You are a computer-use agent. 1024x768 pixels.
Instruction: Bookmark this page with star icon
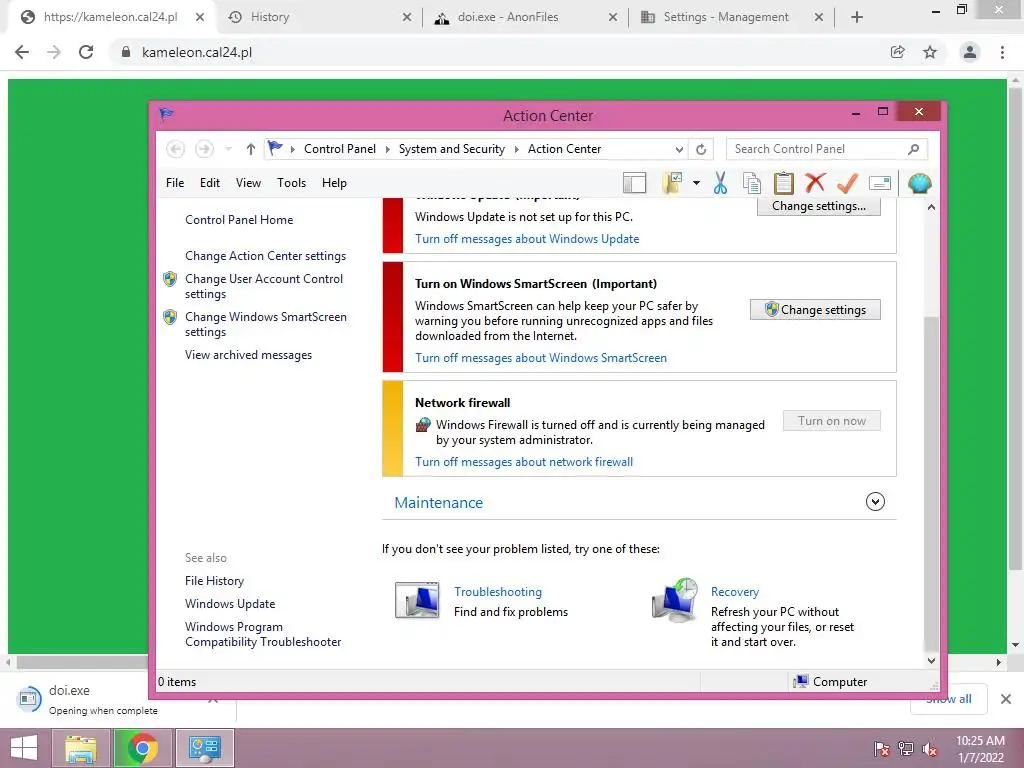pyautogui.click(x=930, y=52)
